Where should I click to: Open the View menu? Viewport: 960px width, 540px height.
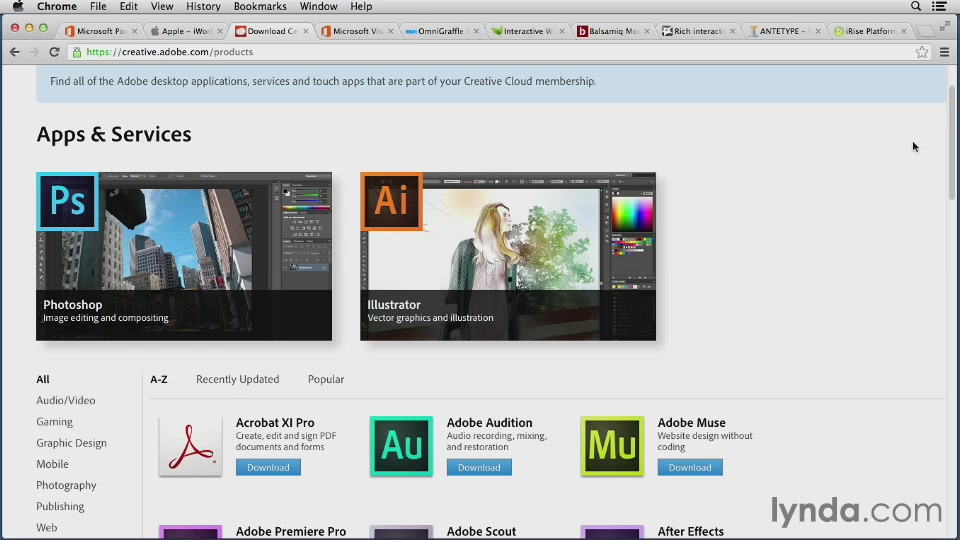coord(162,6)
